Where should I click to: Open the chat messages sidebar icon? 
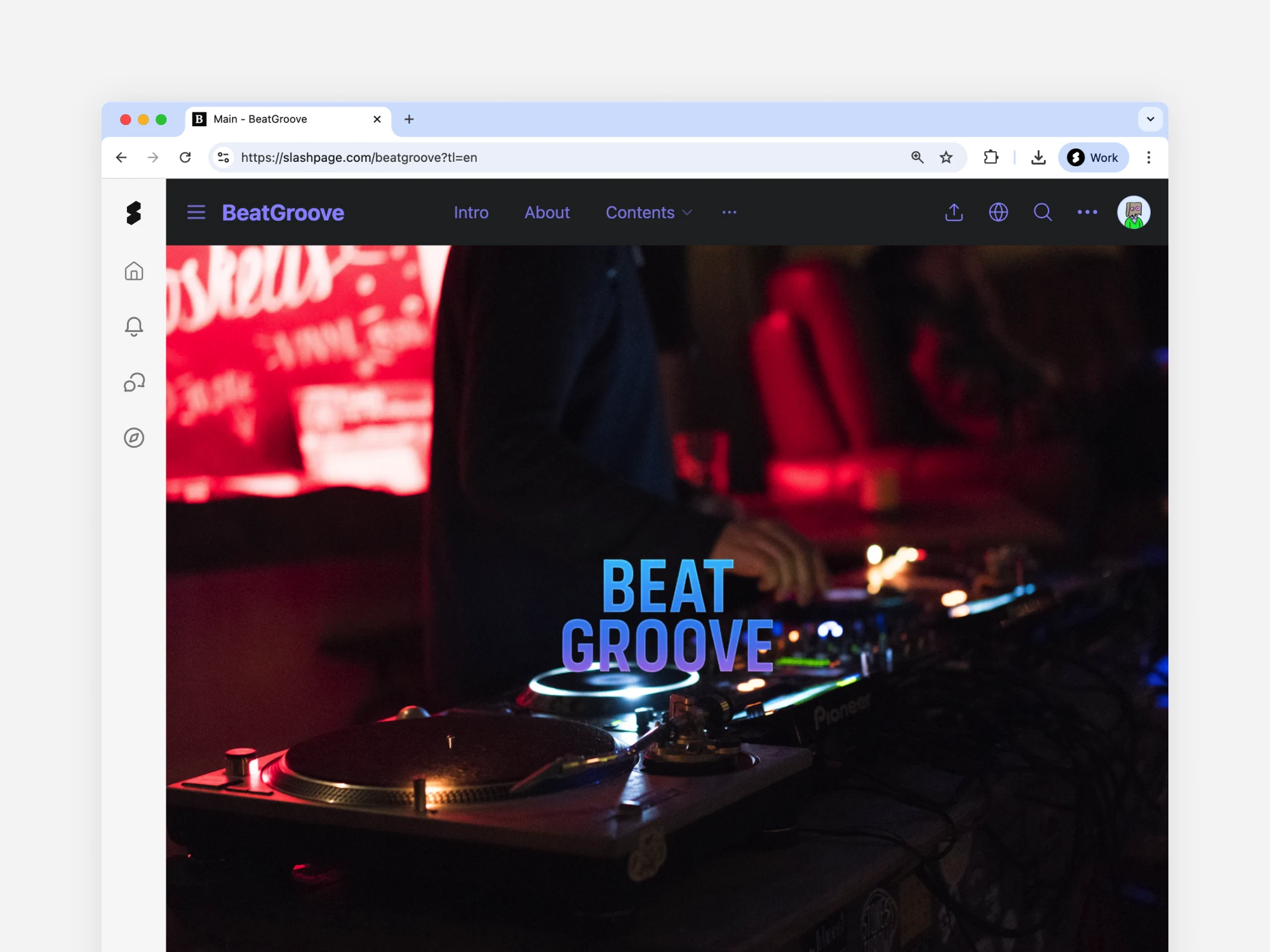(133, 382)
